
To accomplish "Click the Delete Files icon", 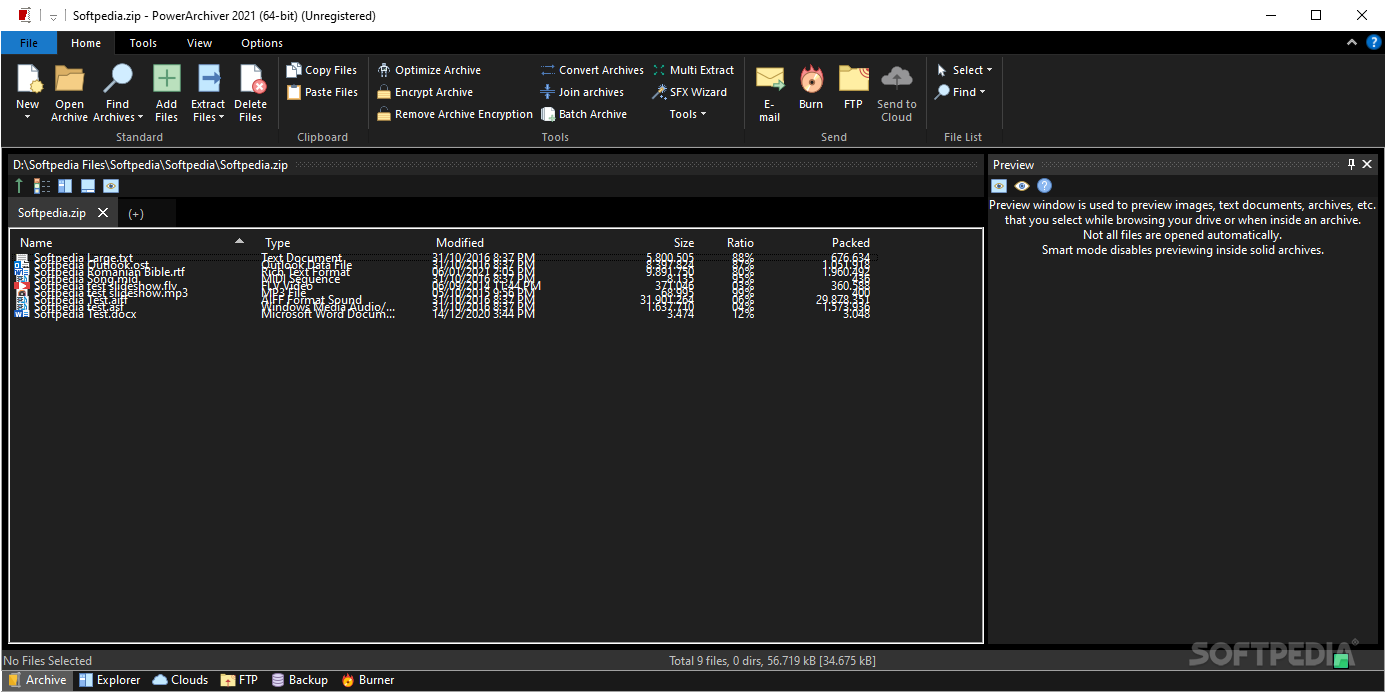I will 250,79.
